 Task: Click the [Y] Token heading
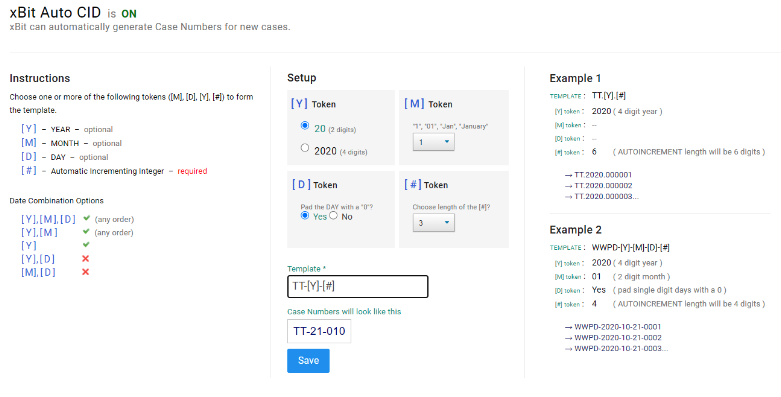313,104
